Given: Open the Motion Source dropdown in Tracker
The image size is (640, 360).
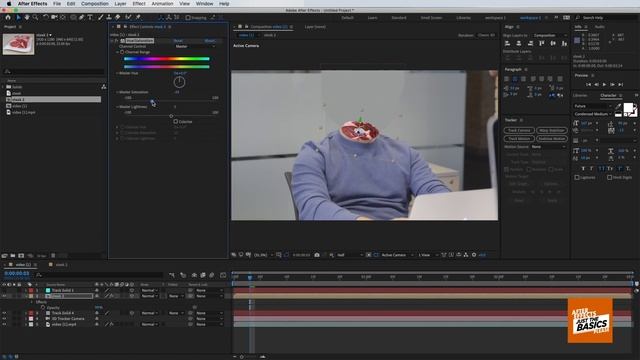Looking at the screenshot, I should (549, 147).
